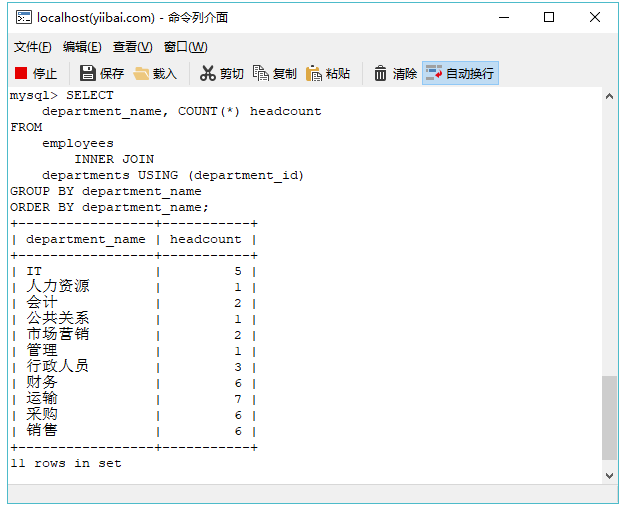This screenshot has width=626, height=509.
Task: Click the Clear (清除) trash can icon
Action: pos(380,73)
